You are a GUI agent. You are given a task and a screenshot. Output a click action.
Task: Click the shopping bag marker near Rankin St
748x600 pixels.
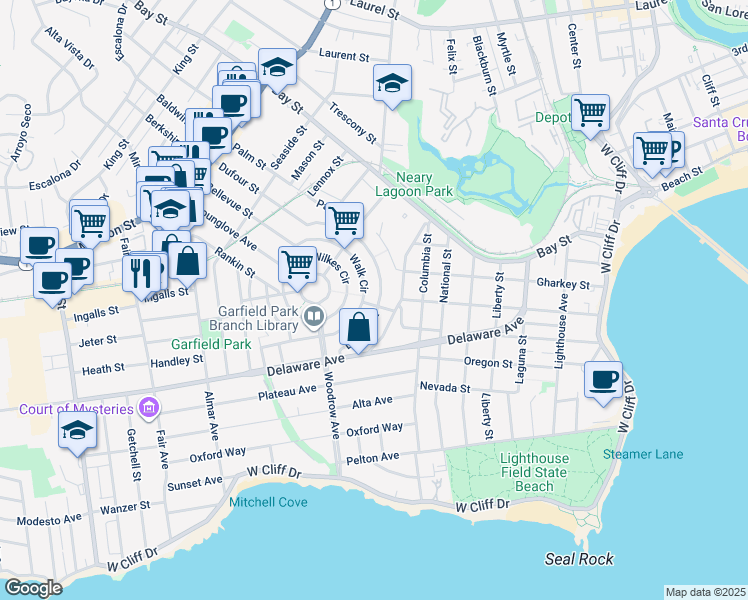point(187,261)
